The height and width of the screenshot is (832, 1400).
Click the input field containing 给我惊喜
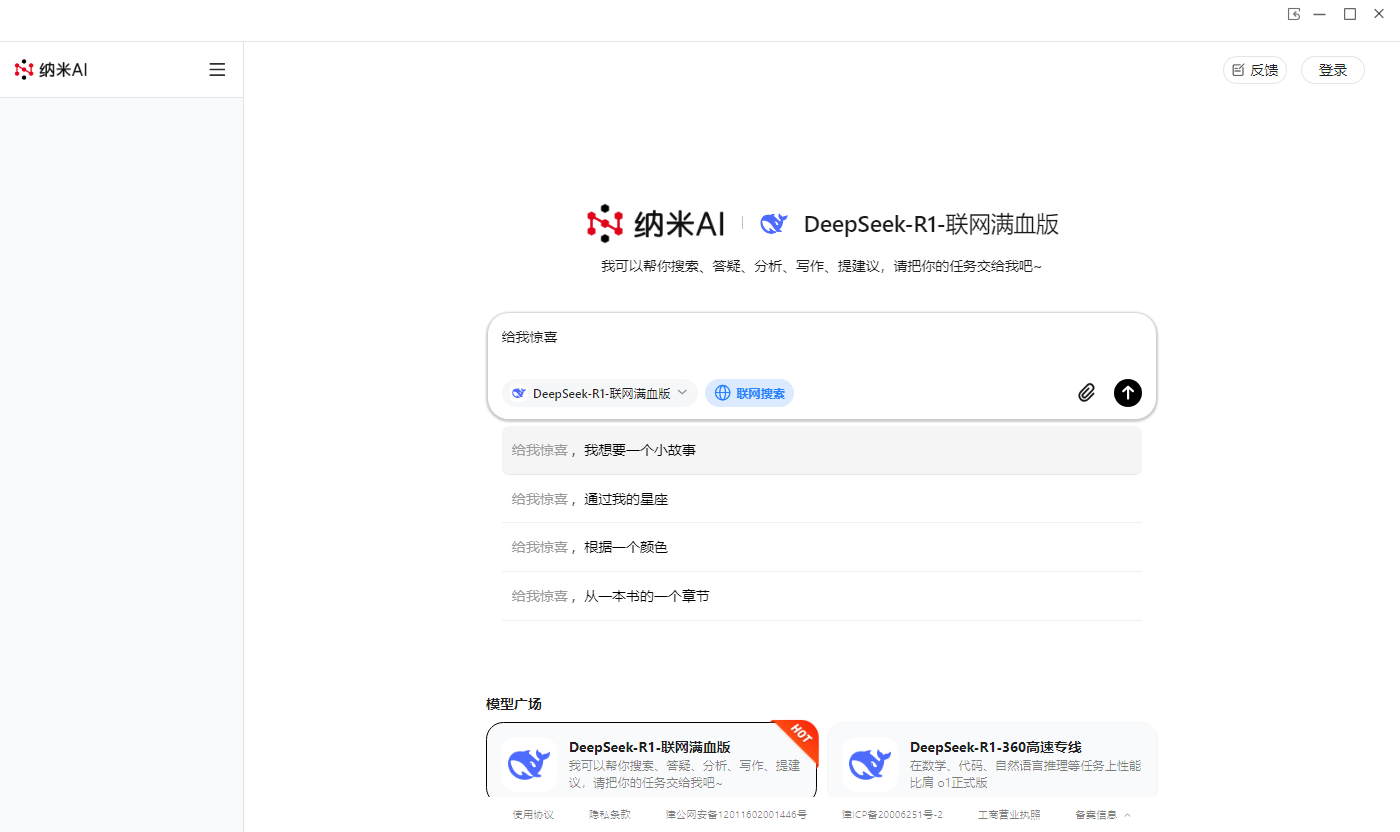coord(821,339)
